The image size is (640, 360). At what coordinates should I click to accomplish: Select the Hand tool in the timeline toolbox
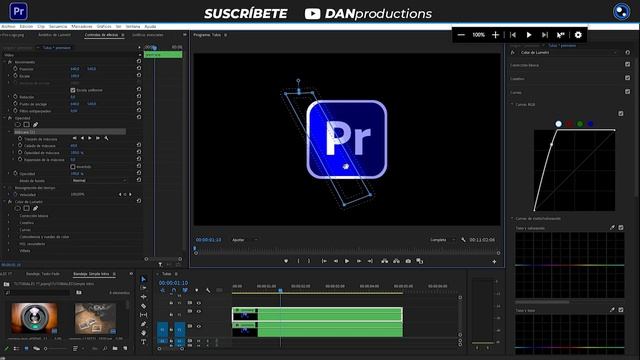[143, 333]
